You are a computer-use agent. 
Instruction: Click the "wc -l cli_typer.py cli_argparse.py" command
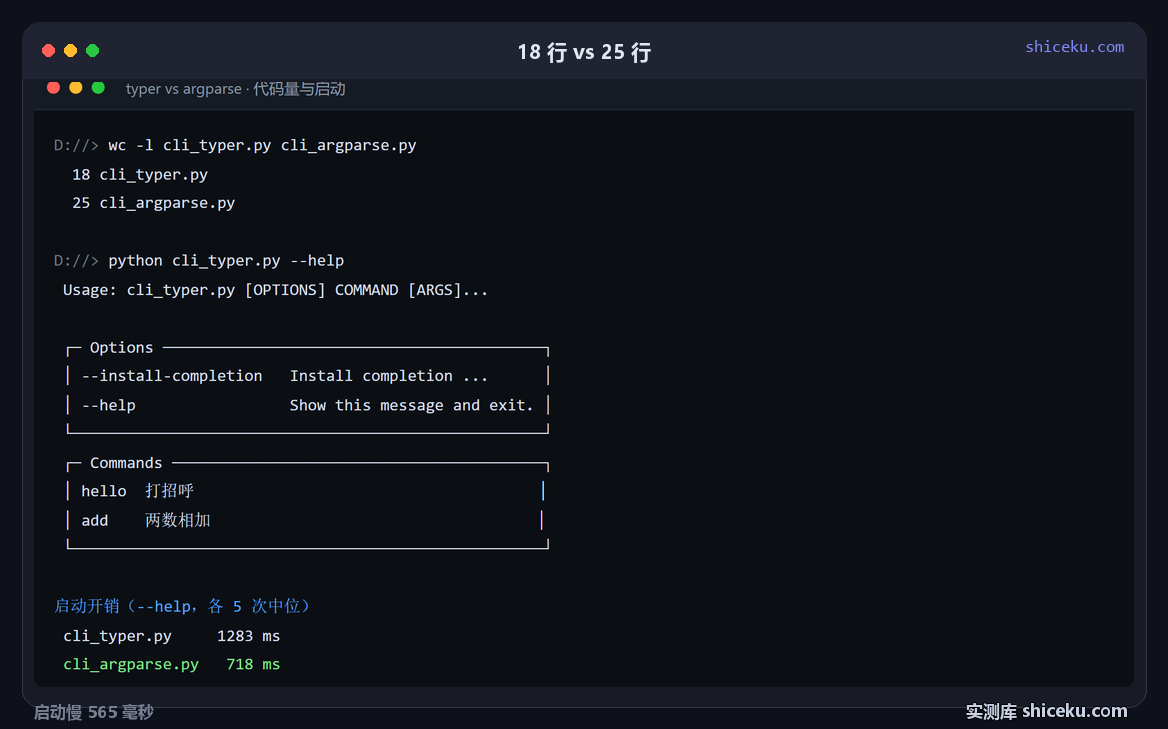pyautogui.click(x=262, y=145)
